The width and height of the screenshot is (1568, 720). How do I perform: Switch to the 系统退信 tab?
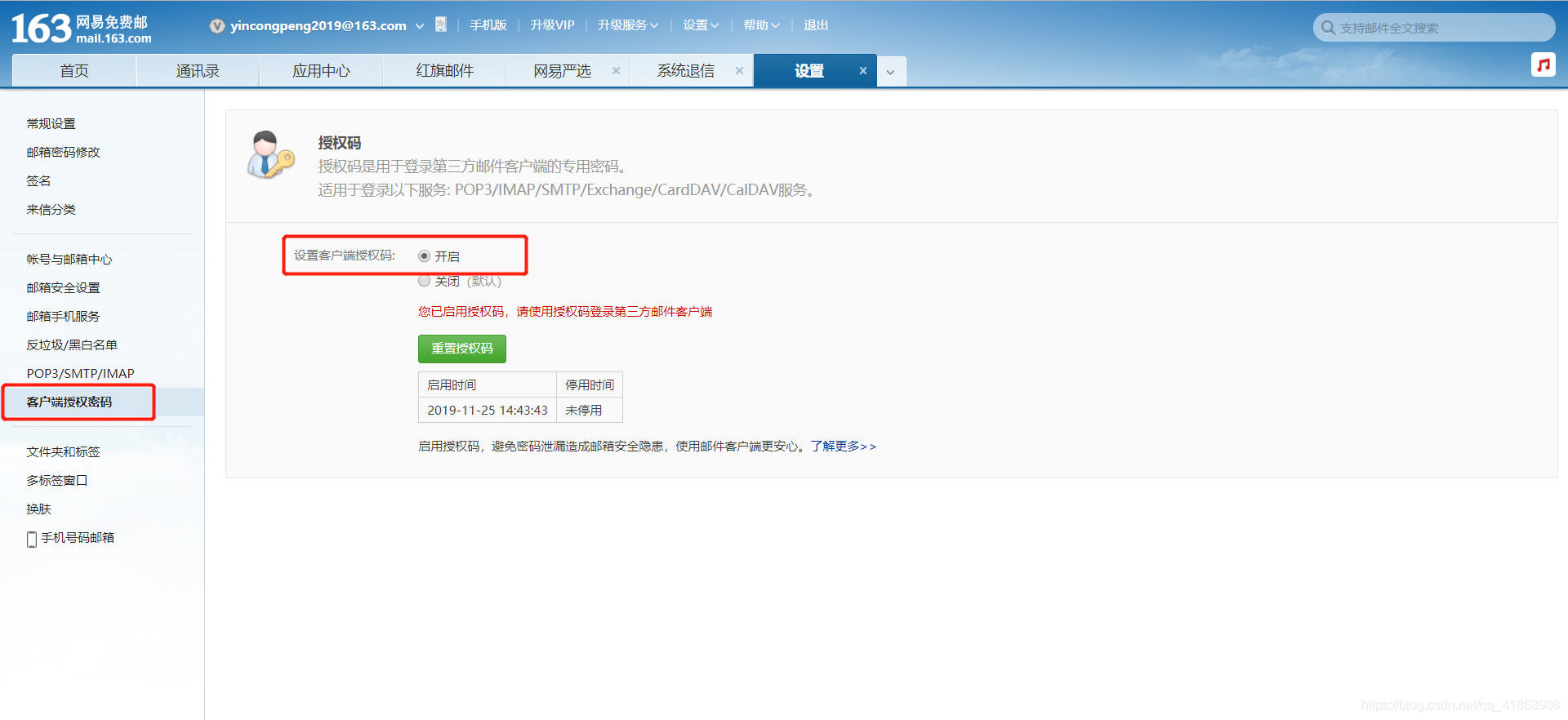point(686,71)
